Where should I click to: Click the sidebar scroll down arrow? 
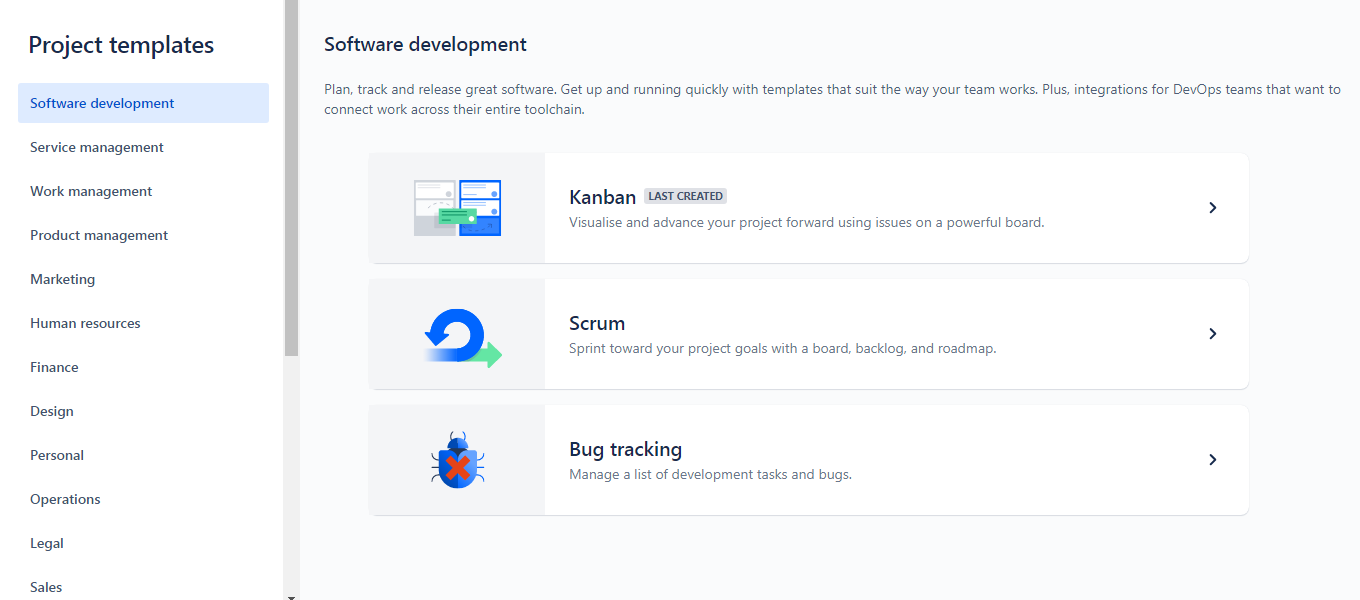(291, 596)
